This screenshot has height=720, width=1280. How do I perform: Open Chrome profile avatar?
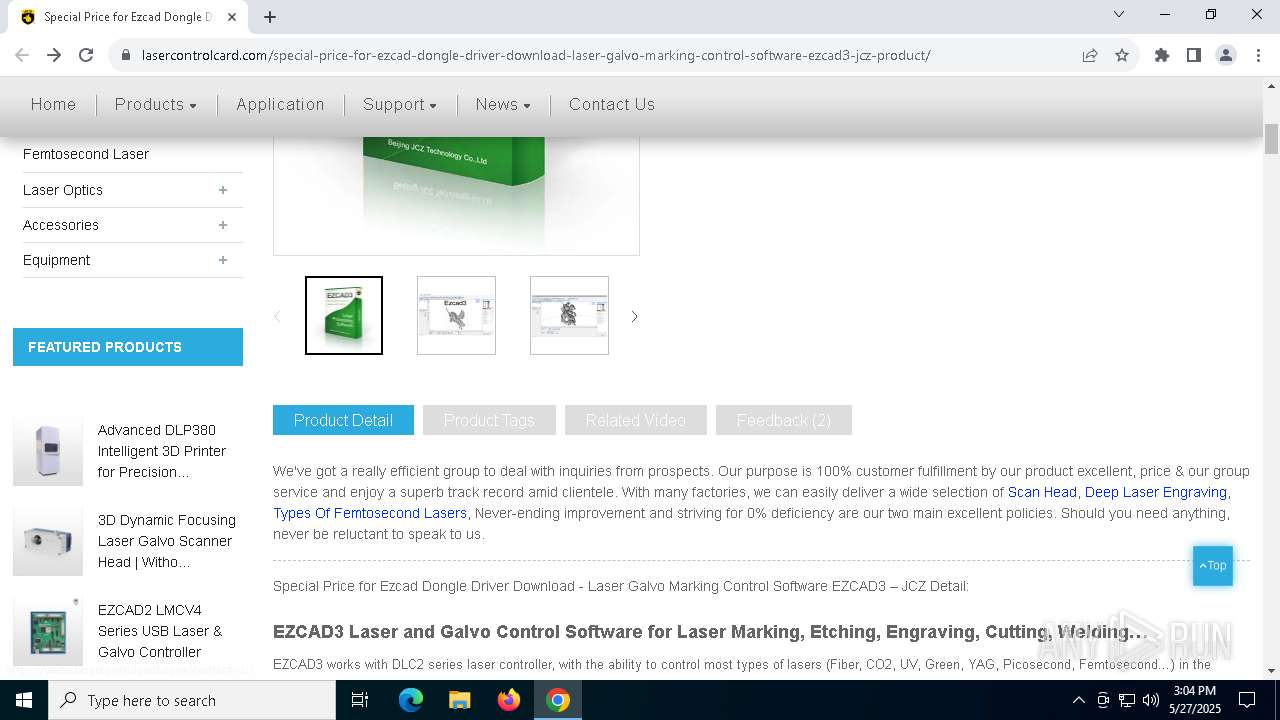1226,55
